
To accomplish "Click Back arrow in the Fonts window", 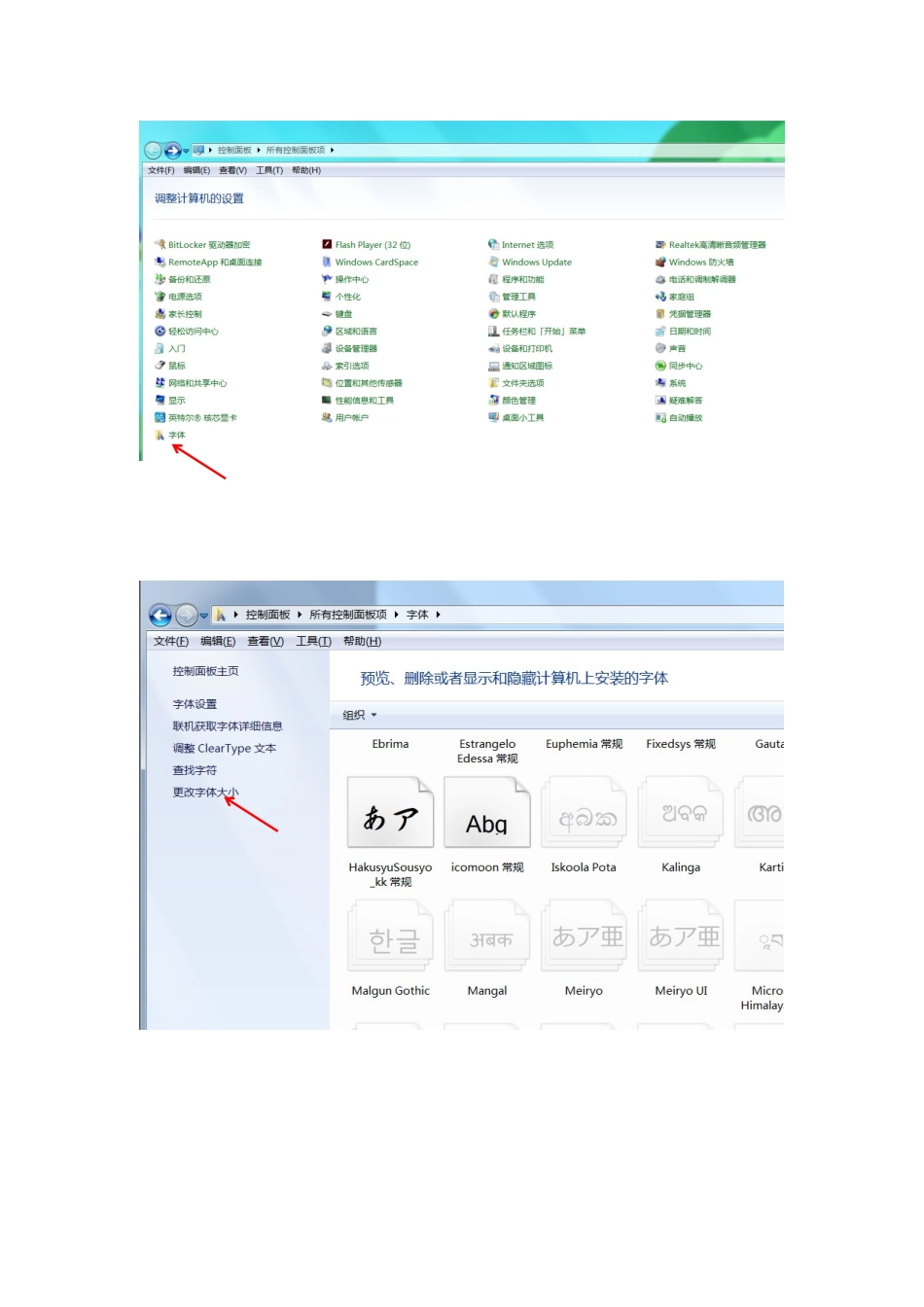I will pyautogui.click(x=160, y=616).
